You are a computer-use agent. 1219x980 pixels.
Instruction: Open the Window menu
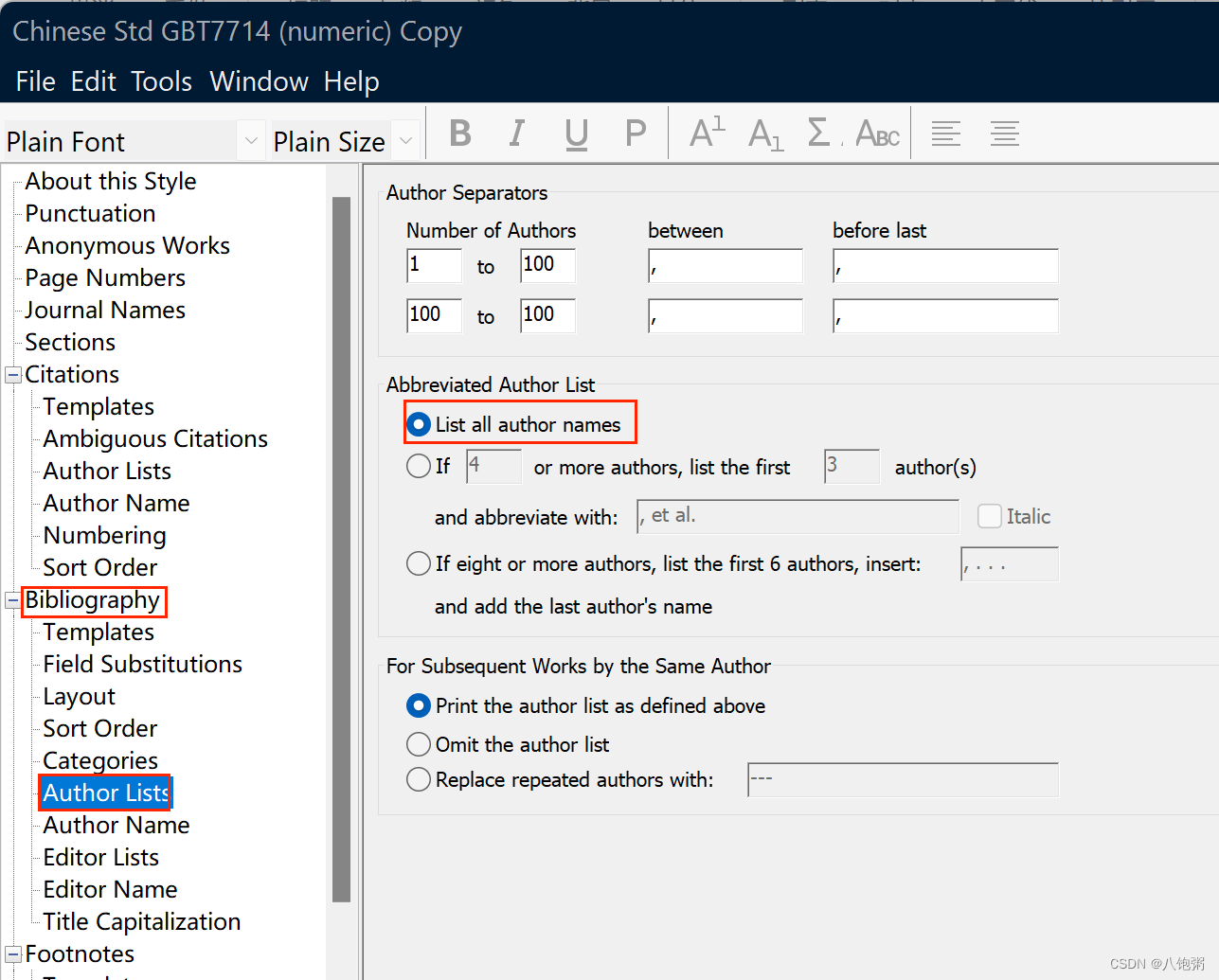pos(259,81)
